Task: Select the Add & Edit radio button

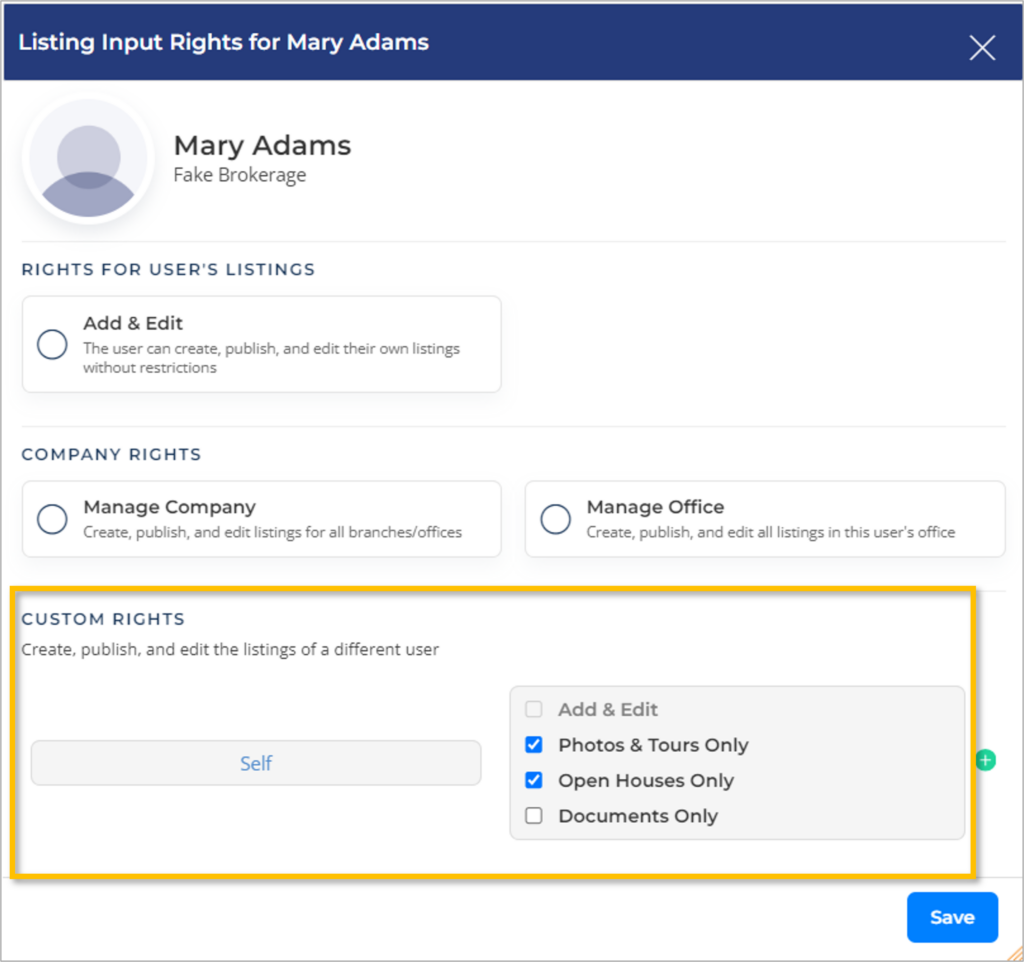Action: point(52,345)
